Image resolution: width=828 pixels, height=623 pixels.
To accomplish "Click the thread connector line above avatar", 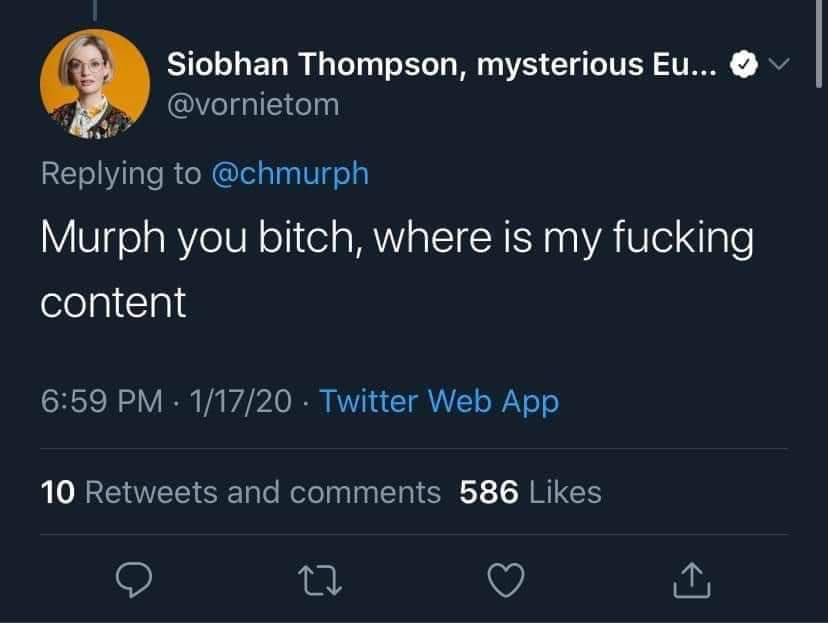I will coord(95,10).
